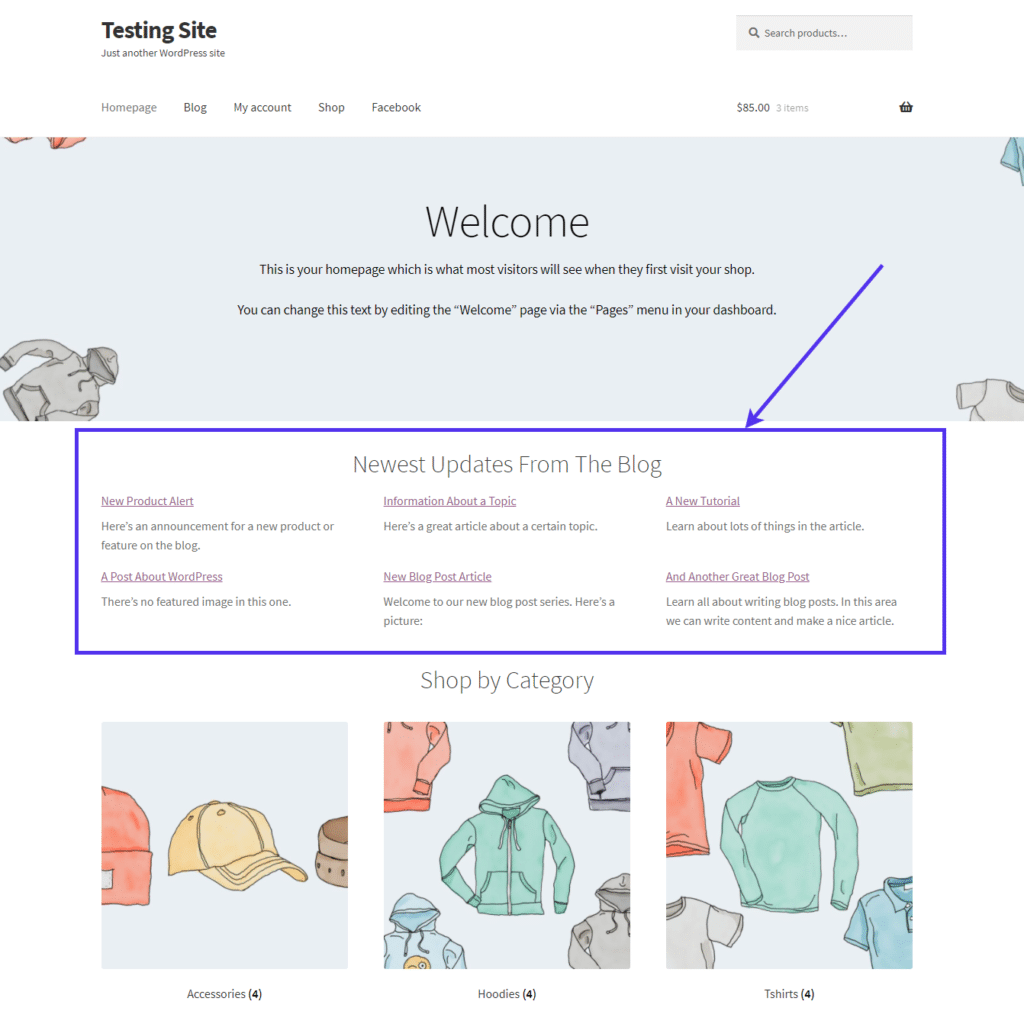Screen dimensions: 1024x1011
Task: View the Accessories category link
Action: (x=223, y=993)
